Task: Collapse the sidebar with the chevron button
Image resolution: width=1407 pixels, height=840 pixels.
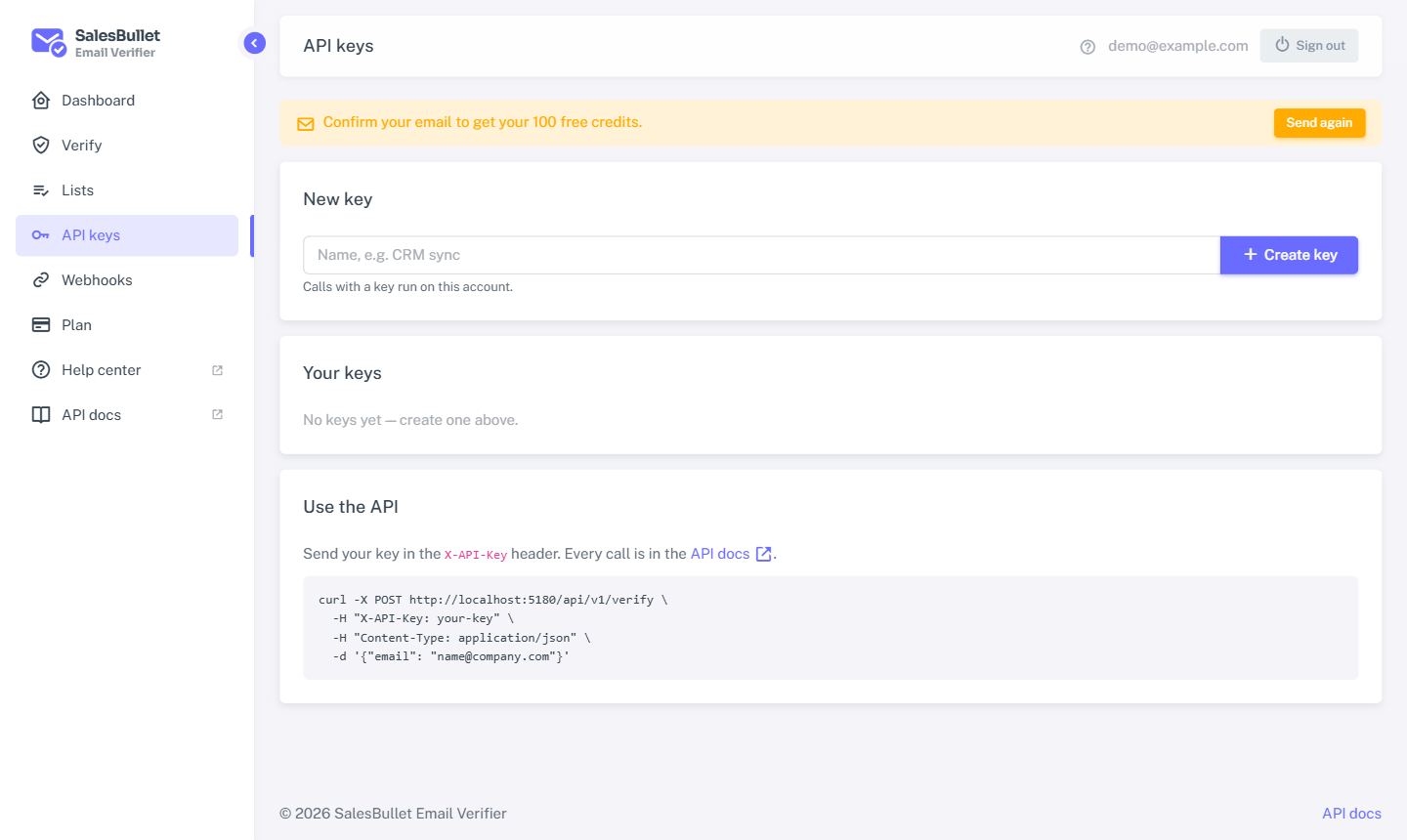Action: (254, 43)
